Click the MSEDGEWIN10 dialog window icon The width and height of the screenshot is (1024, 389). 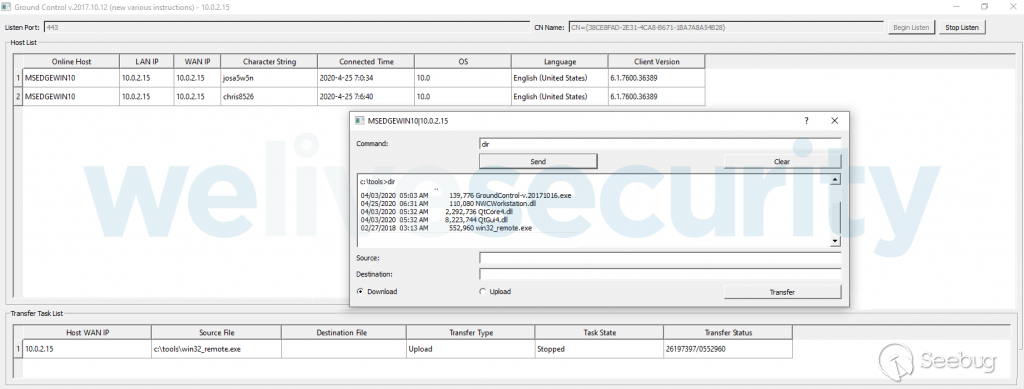point(359,121)
